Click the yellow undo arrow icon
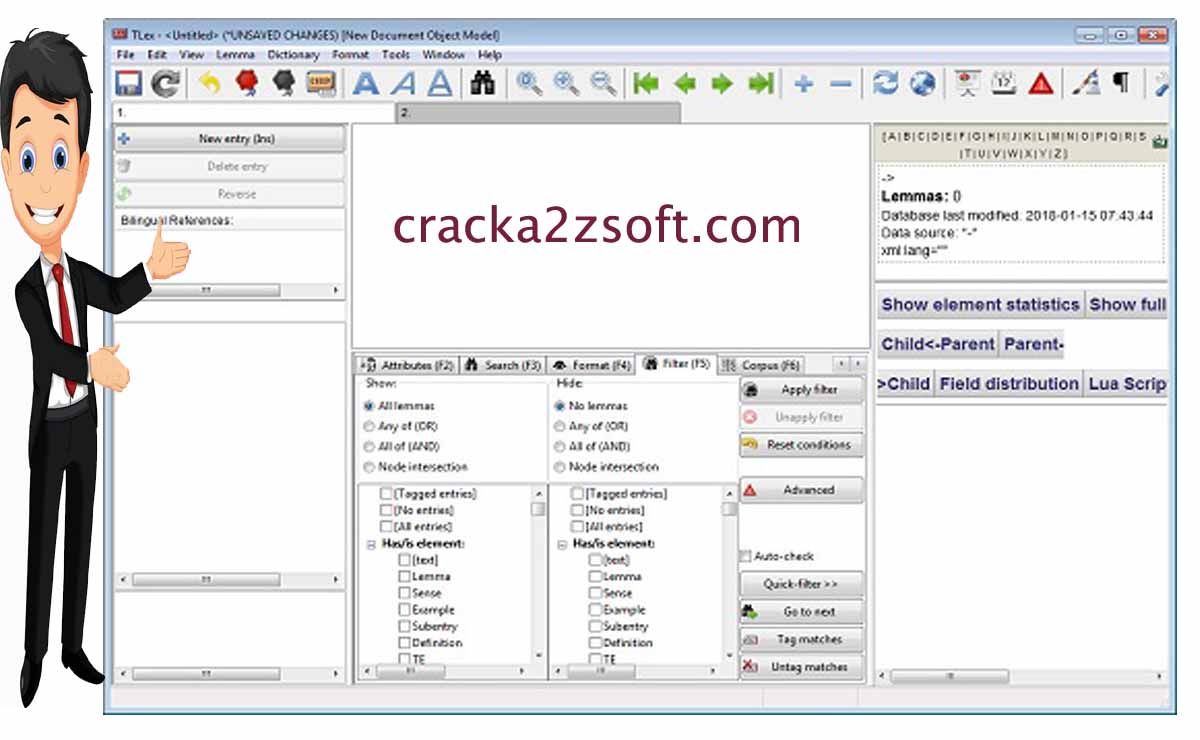Screen dimensions: 1200x740 point(209,83)
